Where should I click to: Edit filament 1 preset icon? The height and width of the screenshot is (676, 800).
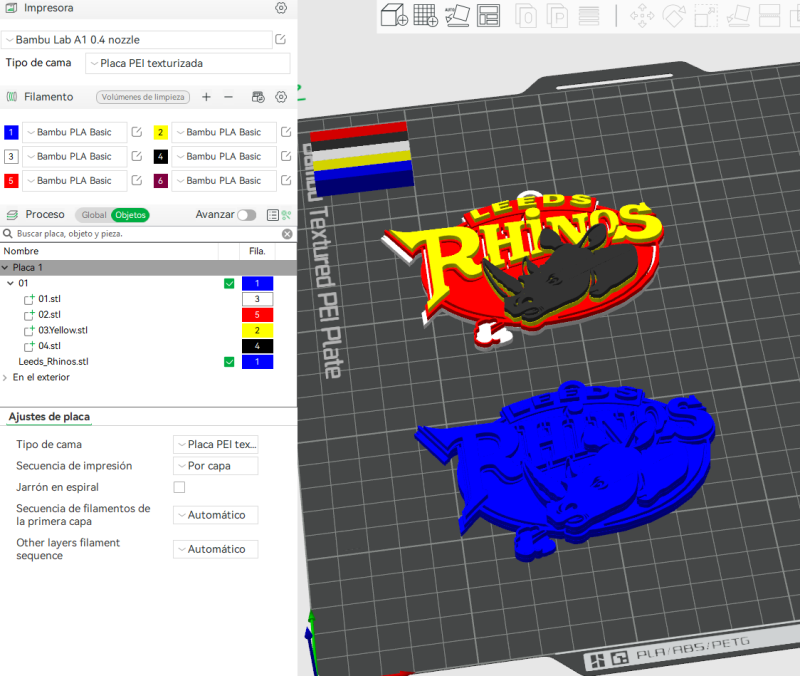(137, 132)
